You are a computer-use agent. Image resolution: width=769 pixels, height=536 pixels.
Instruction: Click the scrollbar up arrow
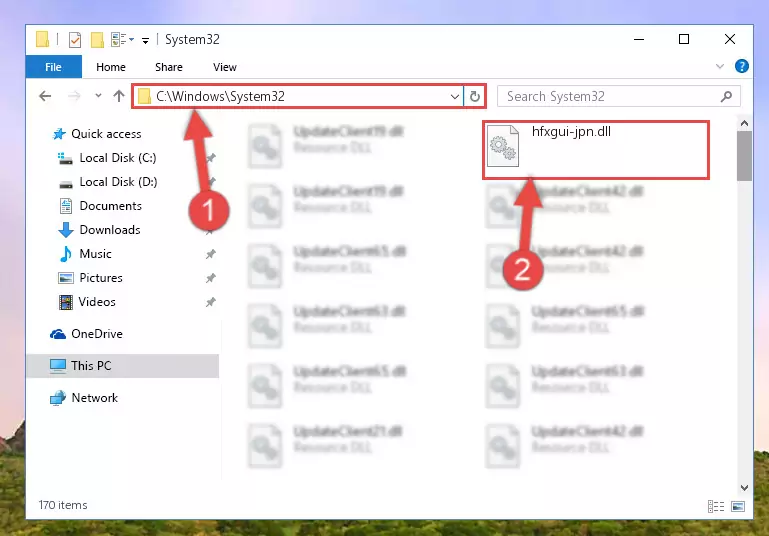click(x=744, y=123)
